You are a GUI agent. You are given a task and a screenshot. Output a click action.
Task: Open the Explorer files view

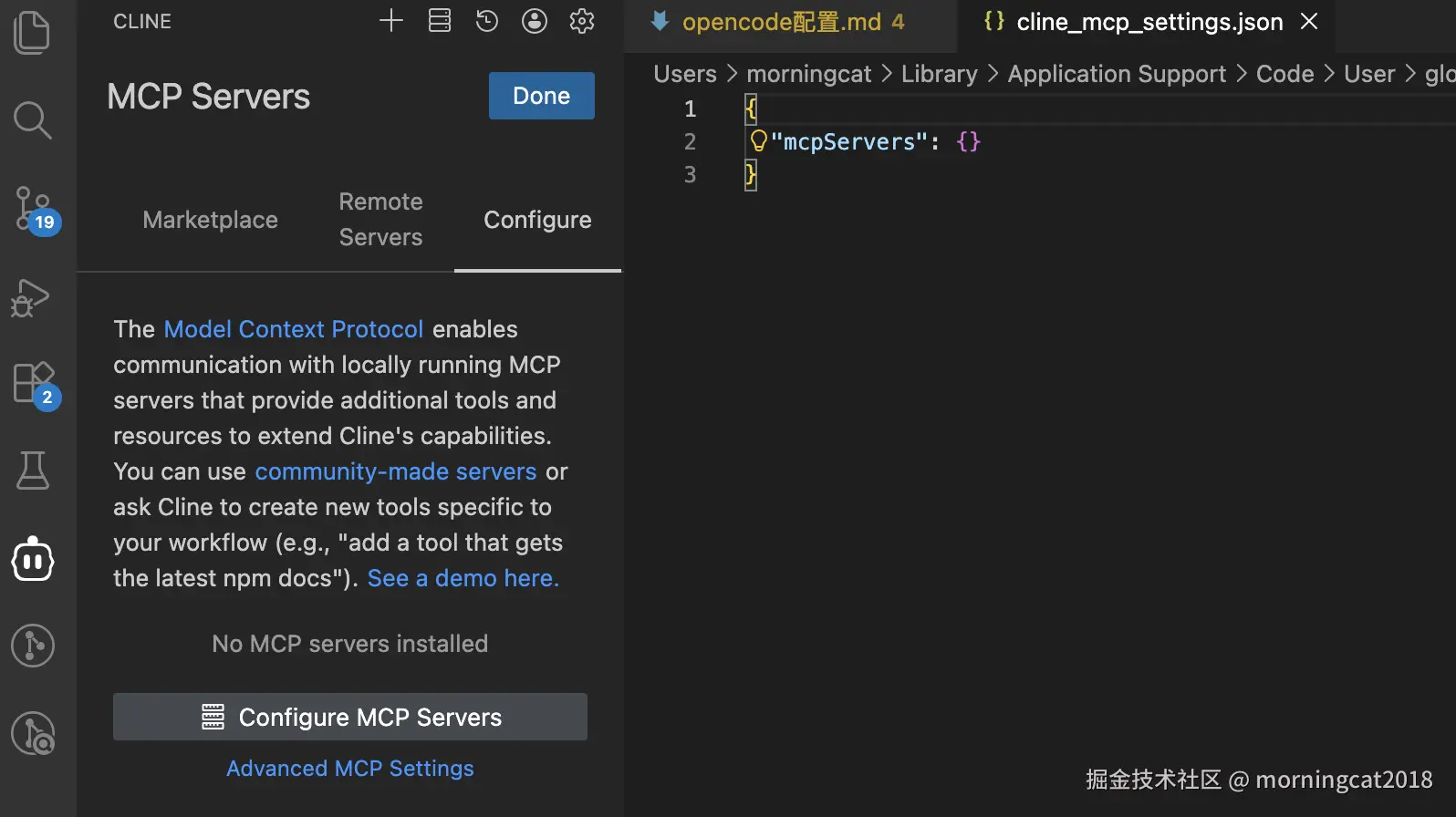click(33, 33)
